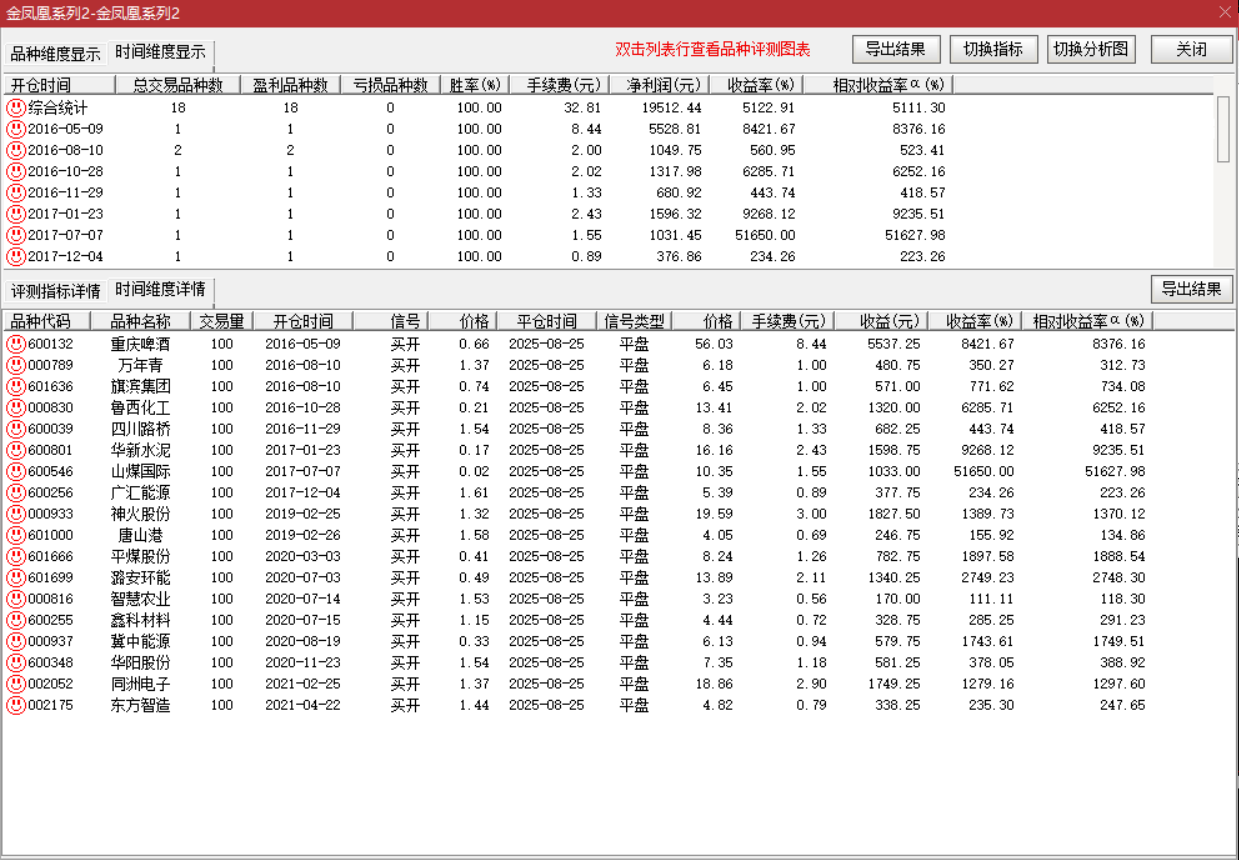Screen dimensions: 1239x860
Task: Click smiley icon for the 2017-07-07 summary row
Action: click(x=16, y=235)
